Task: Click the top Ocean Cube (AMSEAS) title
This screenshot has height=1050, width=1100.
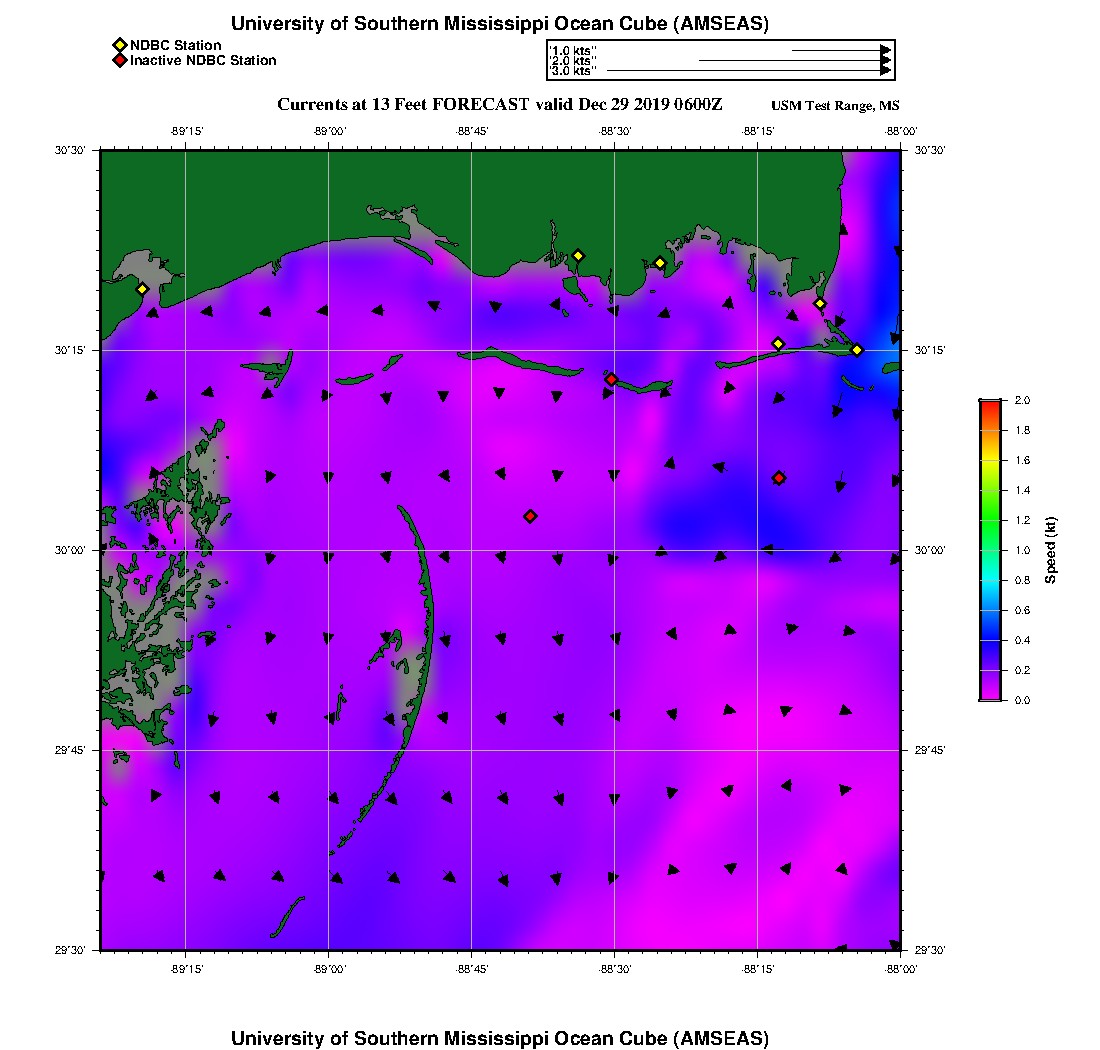Action: point(500,24)
